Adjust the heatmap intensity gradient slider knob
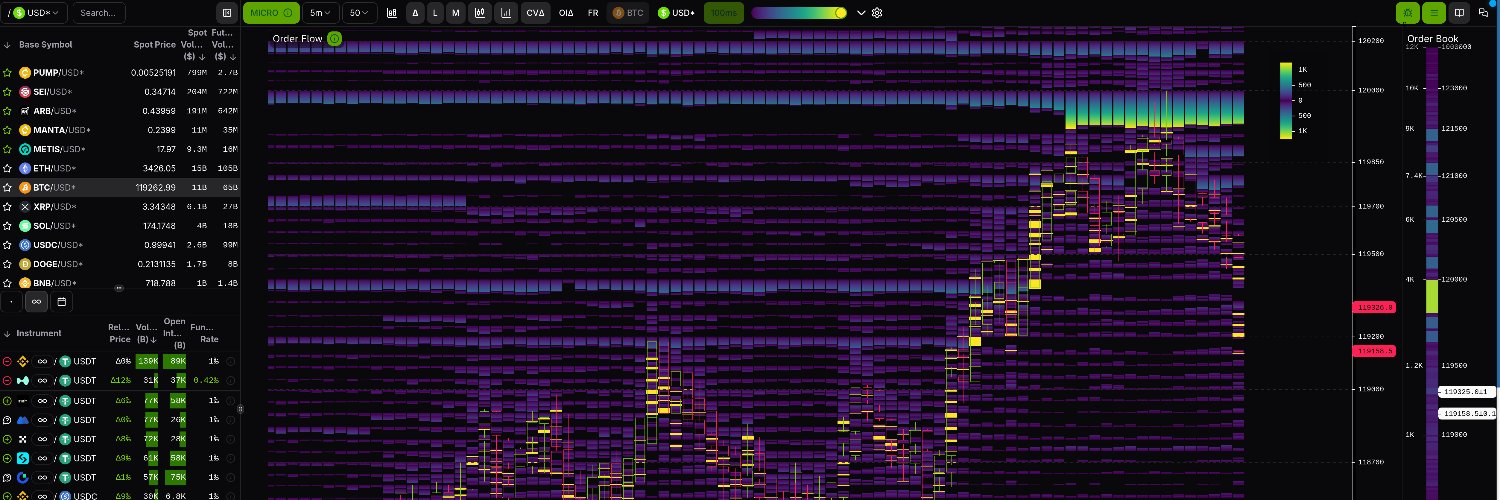1500x500 pixels. [840, 13]
